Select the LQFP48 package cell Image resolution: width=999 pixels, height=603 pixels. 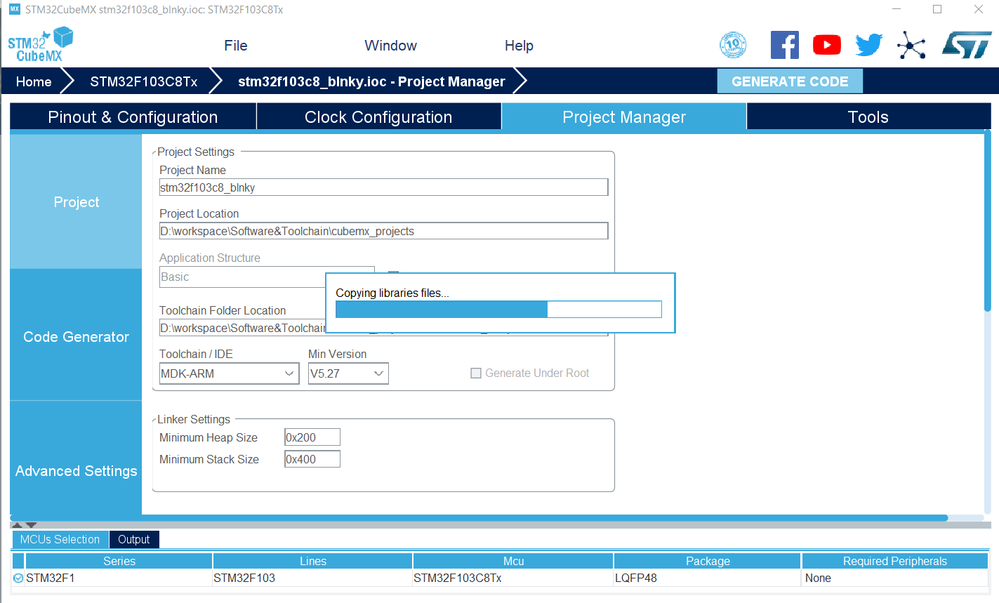tap(707, 578)
